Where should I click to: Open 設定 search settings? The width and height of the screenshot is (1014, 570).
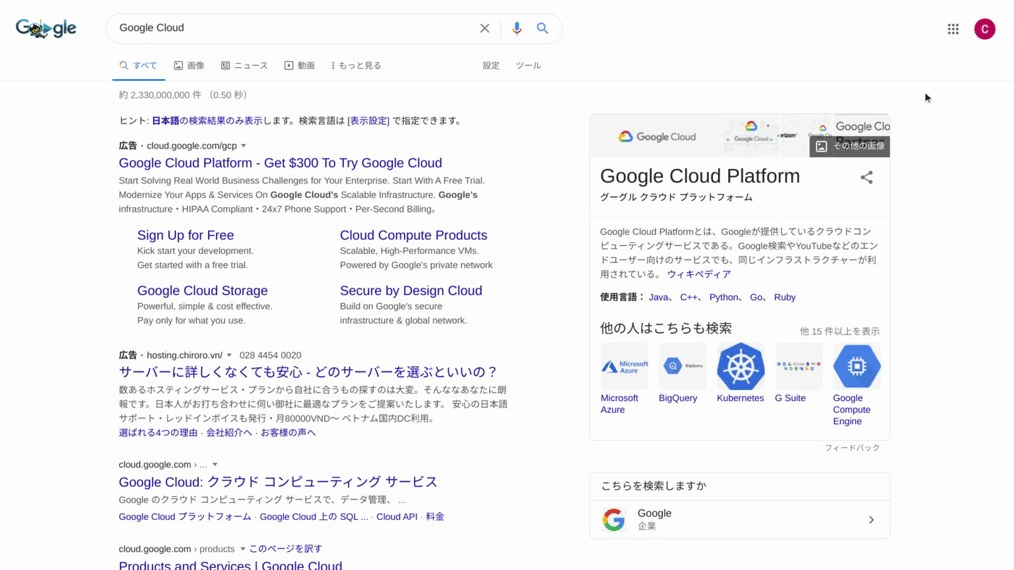click(491, 65)
